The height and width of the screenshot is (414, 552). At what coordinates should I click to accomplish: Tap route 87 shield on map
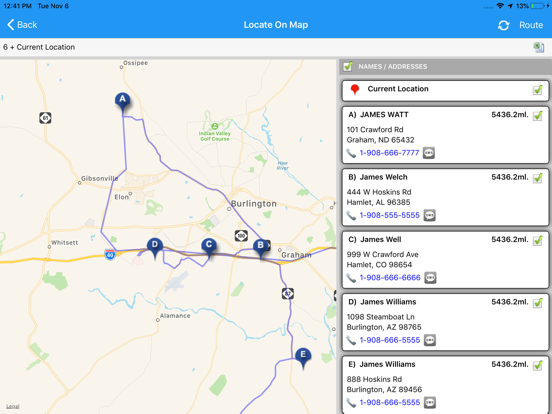click(288, 293)
